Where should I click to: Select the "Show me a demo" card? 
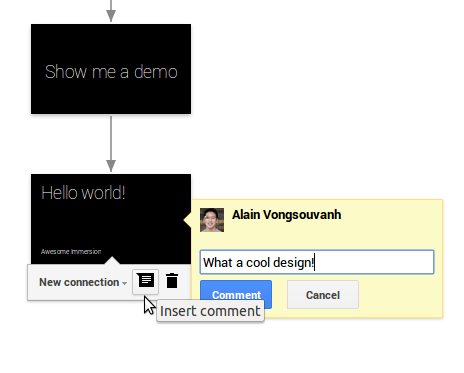coord(111,69)
